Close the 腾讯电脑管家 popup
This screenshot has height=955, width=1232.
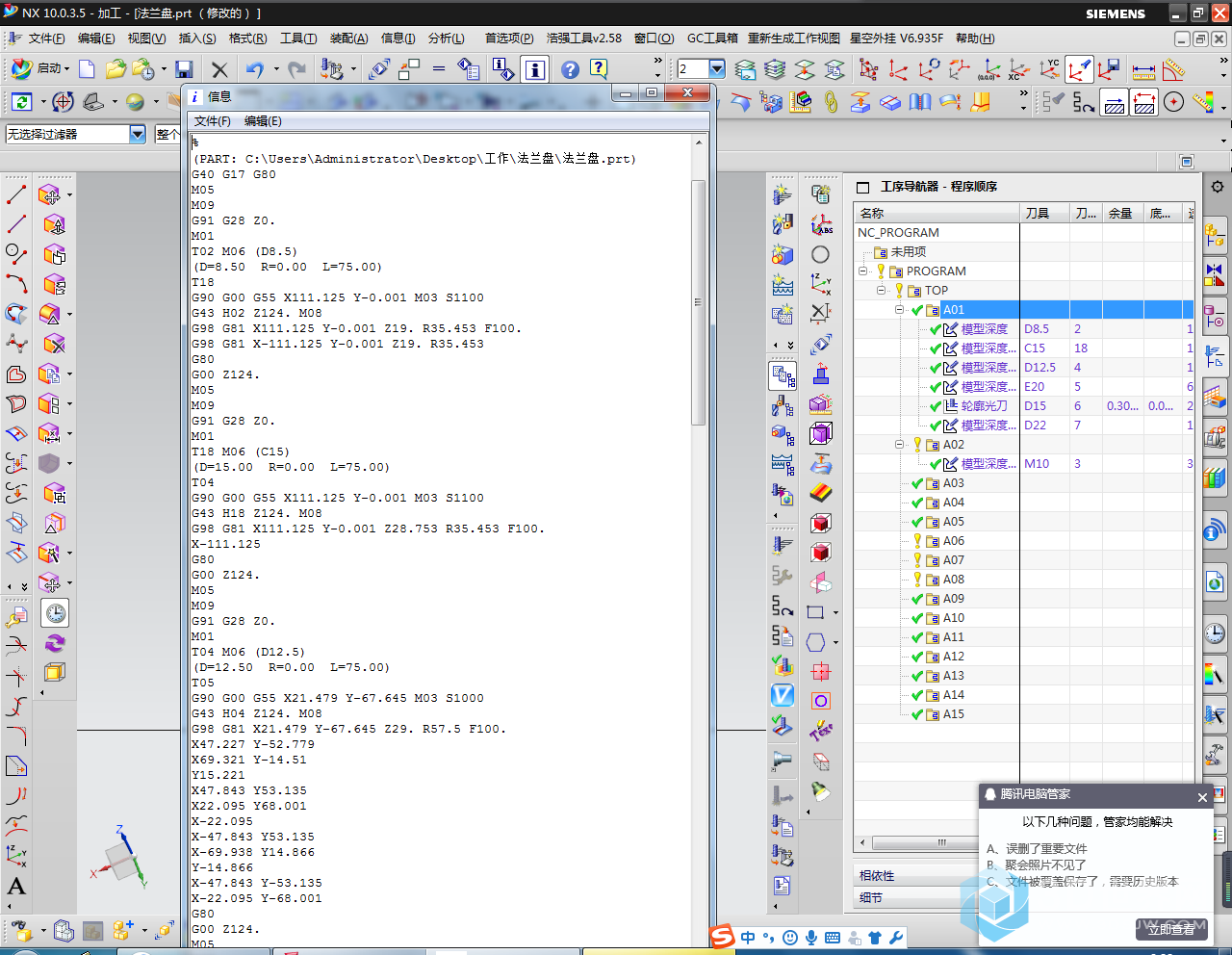[x=1202, y=797]
